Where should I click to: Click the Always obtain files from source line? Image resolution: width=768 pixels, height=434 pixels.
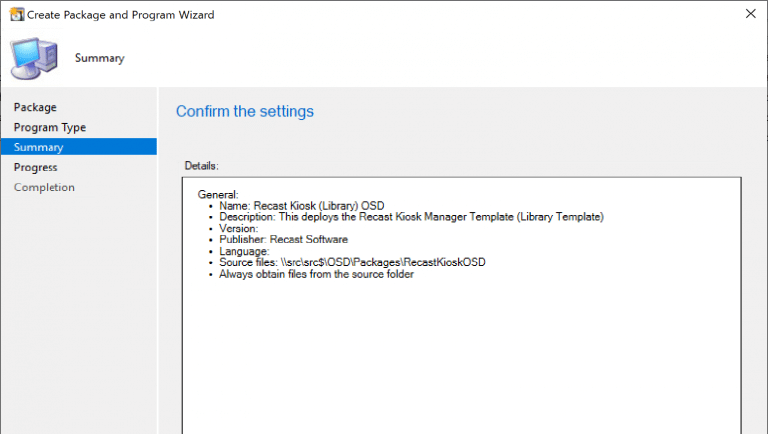[316, 275]
